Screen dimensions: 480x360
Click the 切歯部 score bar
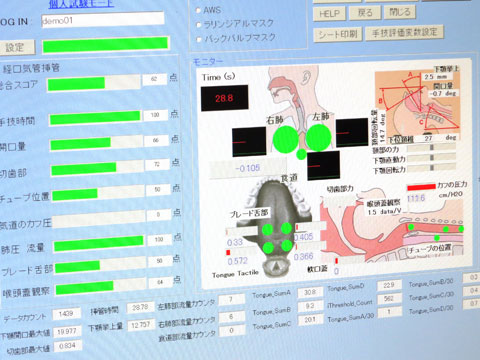98,168
